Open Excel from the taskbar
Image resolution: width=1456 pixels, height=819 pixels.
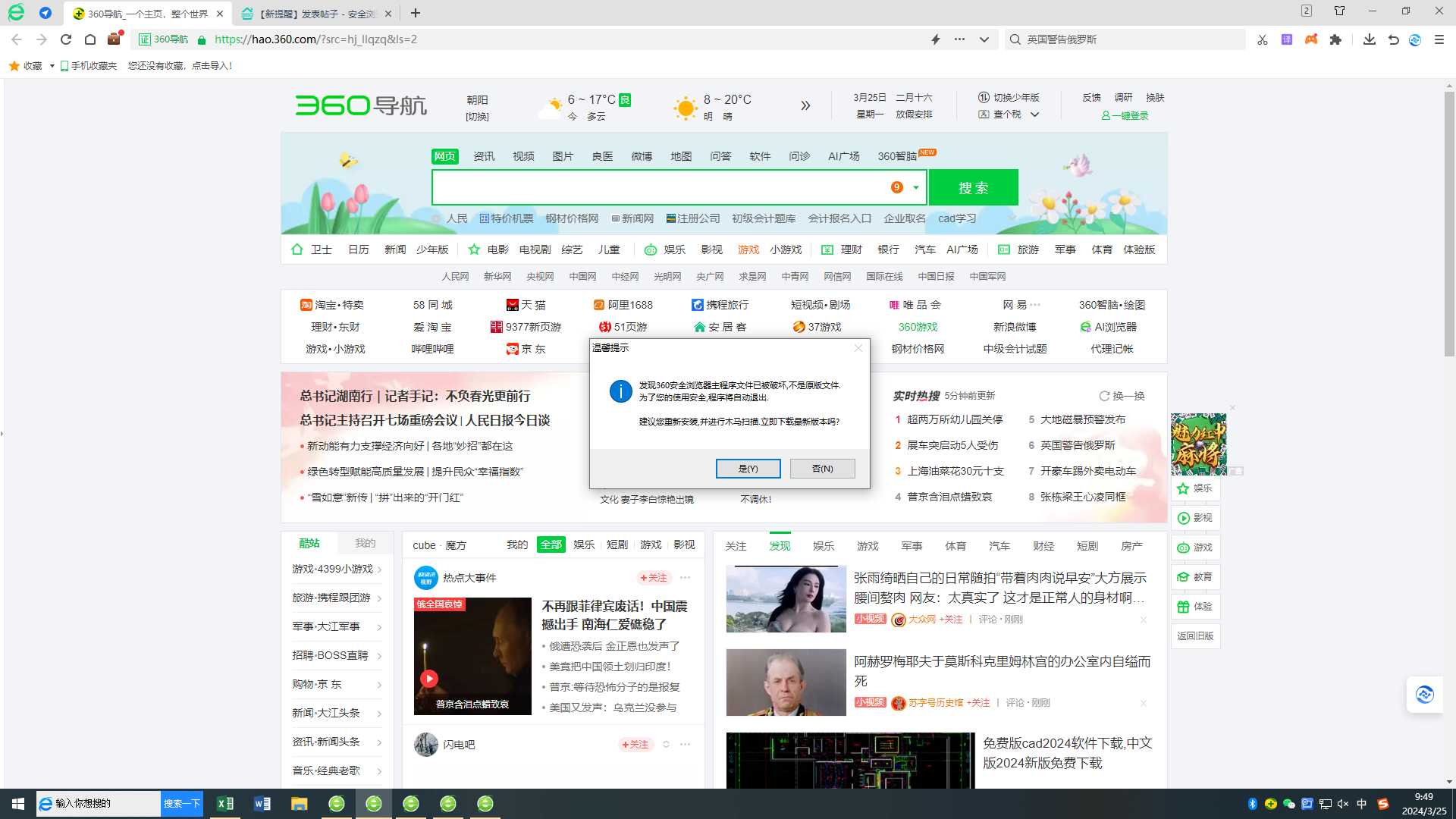click(225, 804)
